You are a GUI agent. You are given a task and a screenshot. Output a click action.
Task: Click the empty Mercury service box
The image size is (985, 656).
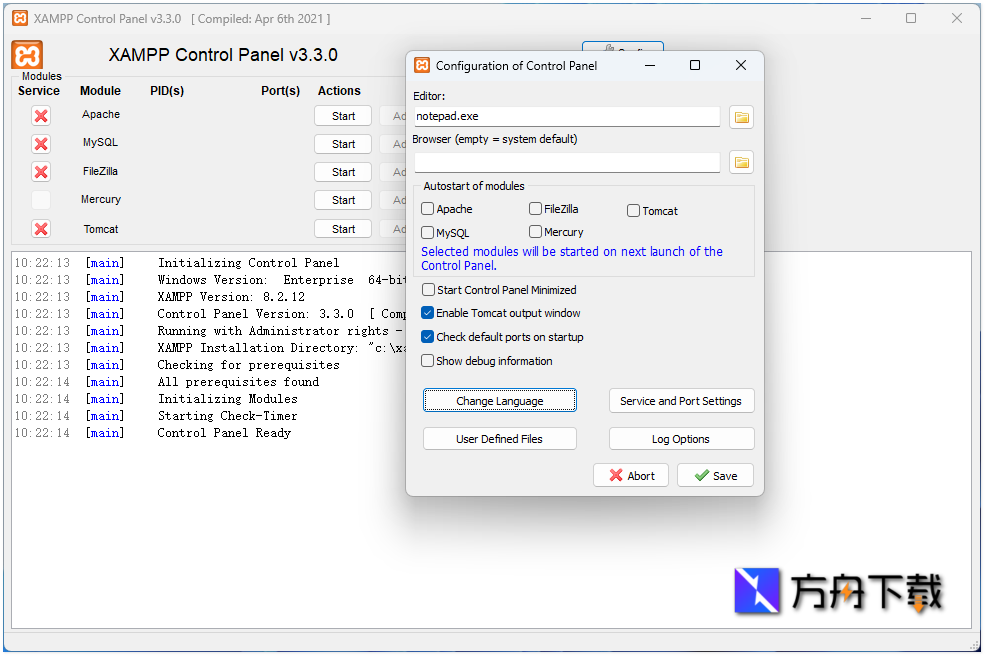pyautogui.click(x=41, y=200)
